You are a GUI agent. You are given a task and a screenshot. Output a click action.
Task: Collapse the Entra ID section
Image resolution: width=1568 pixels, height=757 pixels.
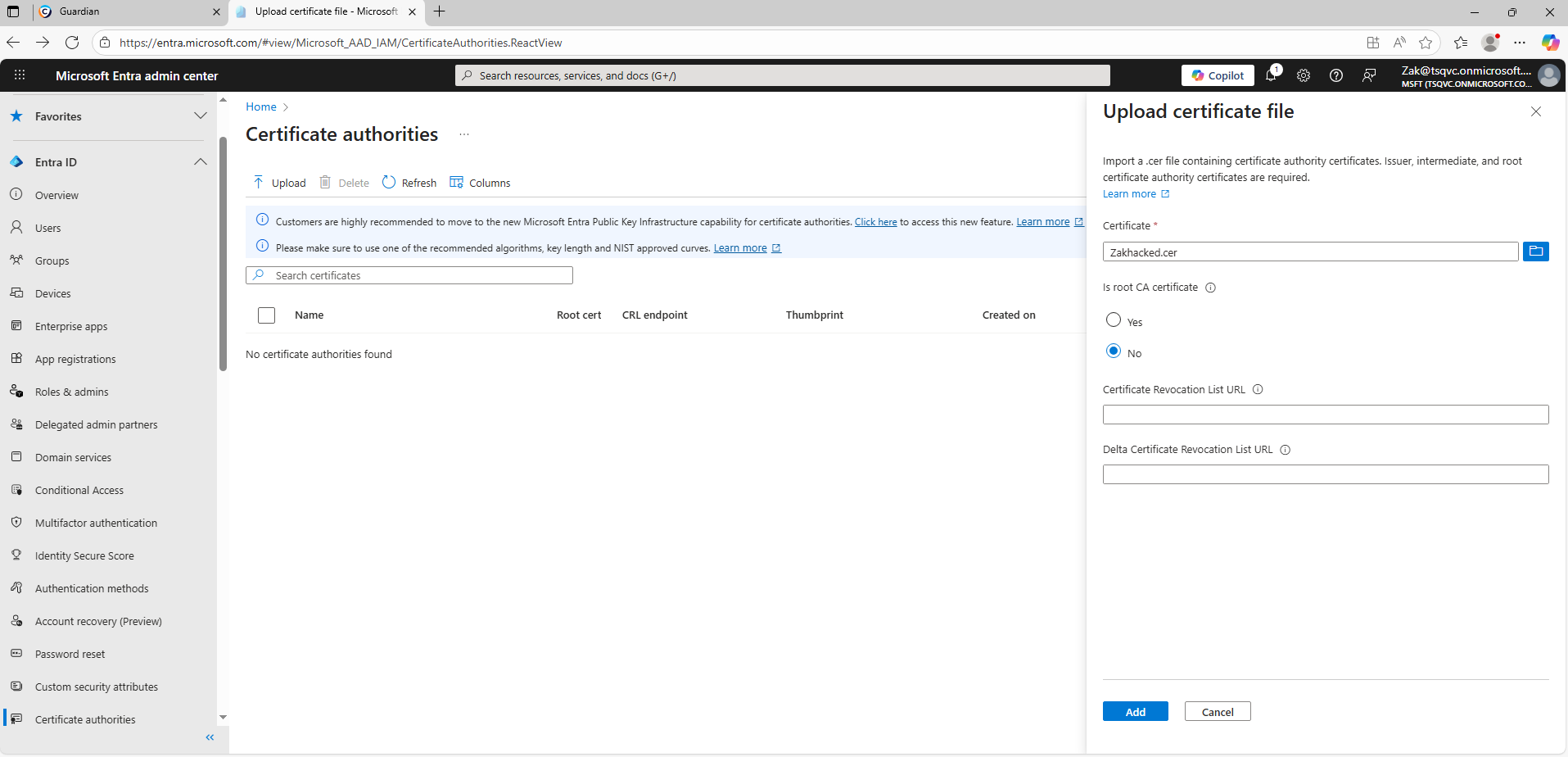[200, 162]
